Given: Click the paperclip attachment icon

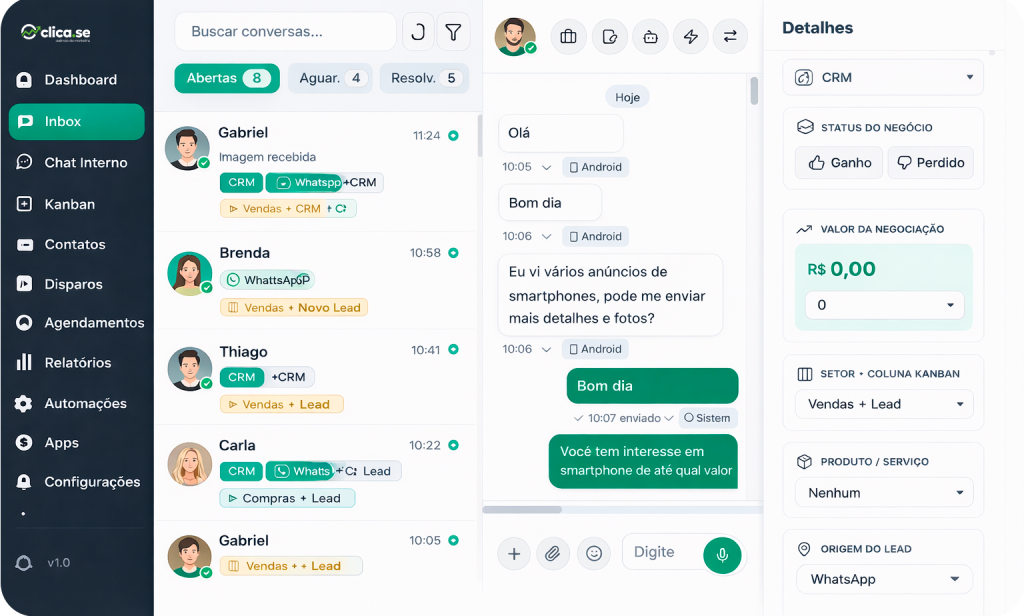Looking at the screenshot, I should coord(552,553).
